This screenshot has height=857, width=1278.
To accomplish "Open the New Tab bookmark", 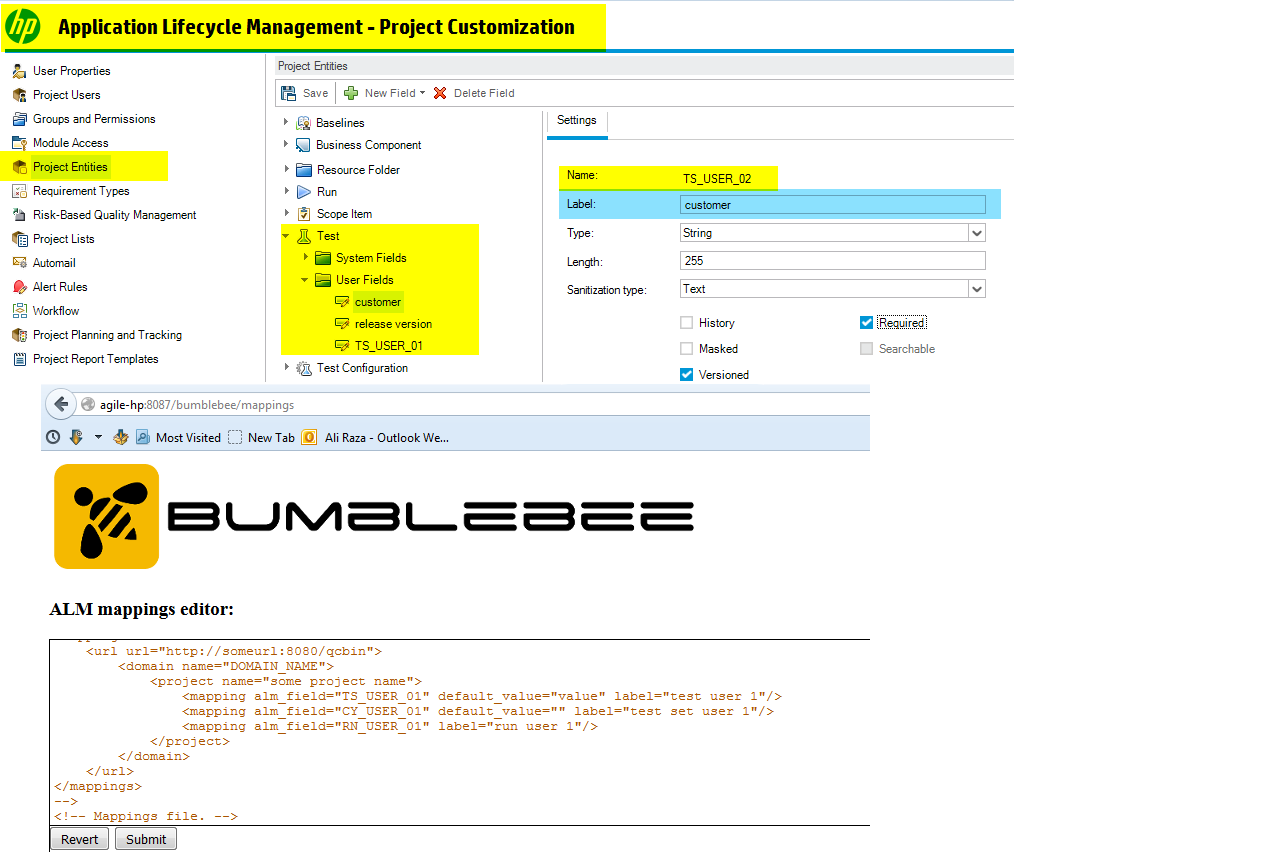I will point(261,437).
